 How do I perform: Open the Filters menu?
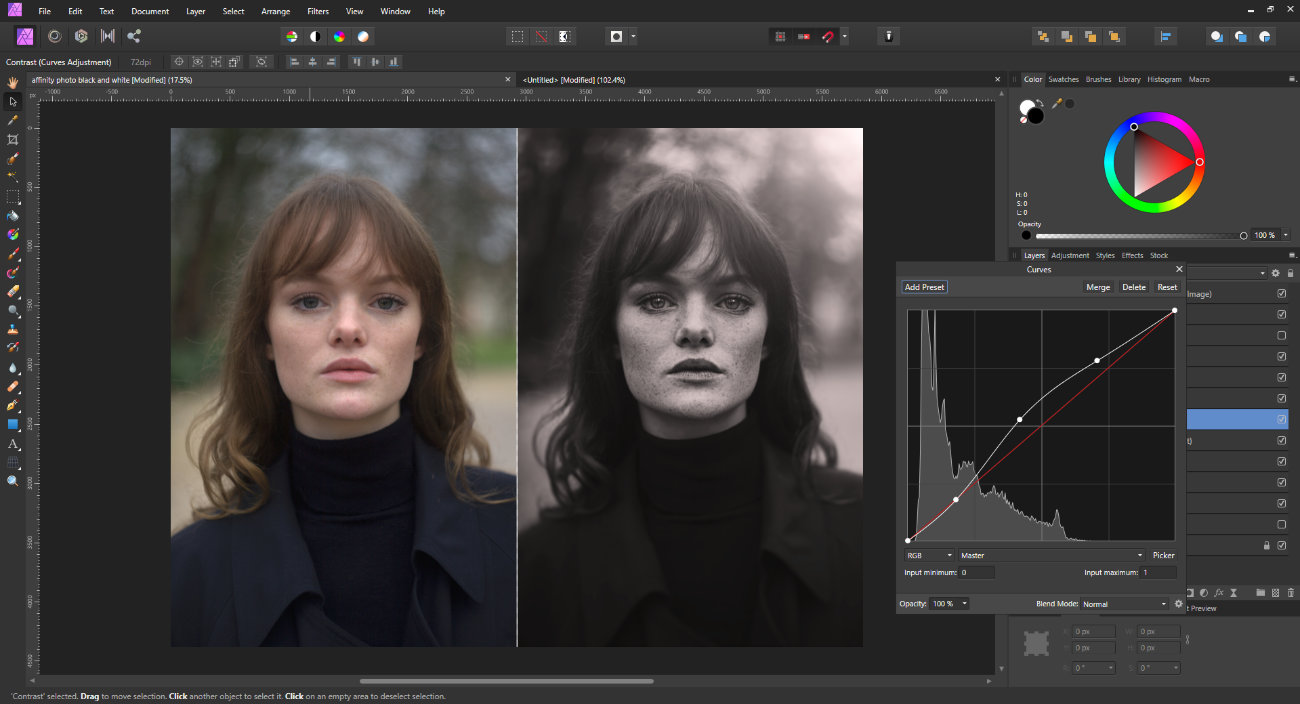point(318,11)
